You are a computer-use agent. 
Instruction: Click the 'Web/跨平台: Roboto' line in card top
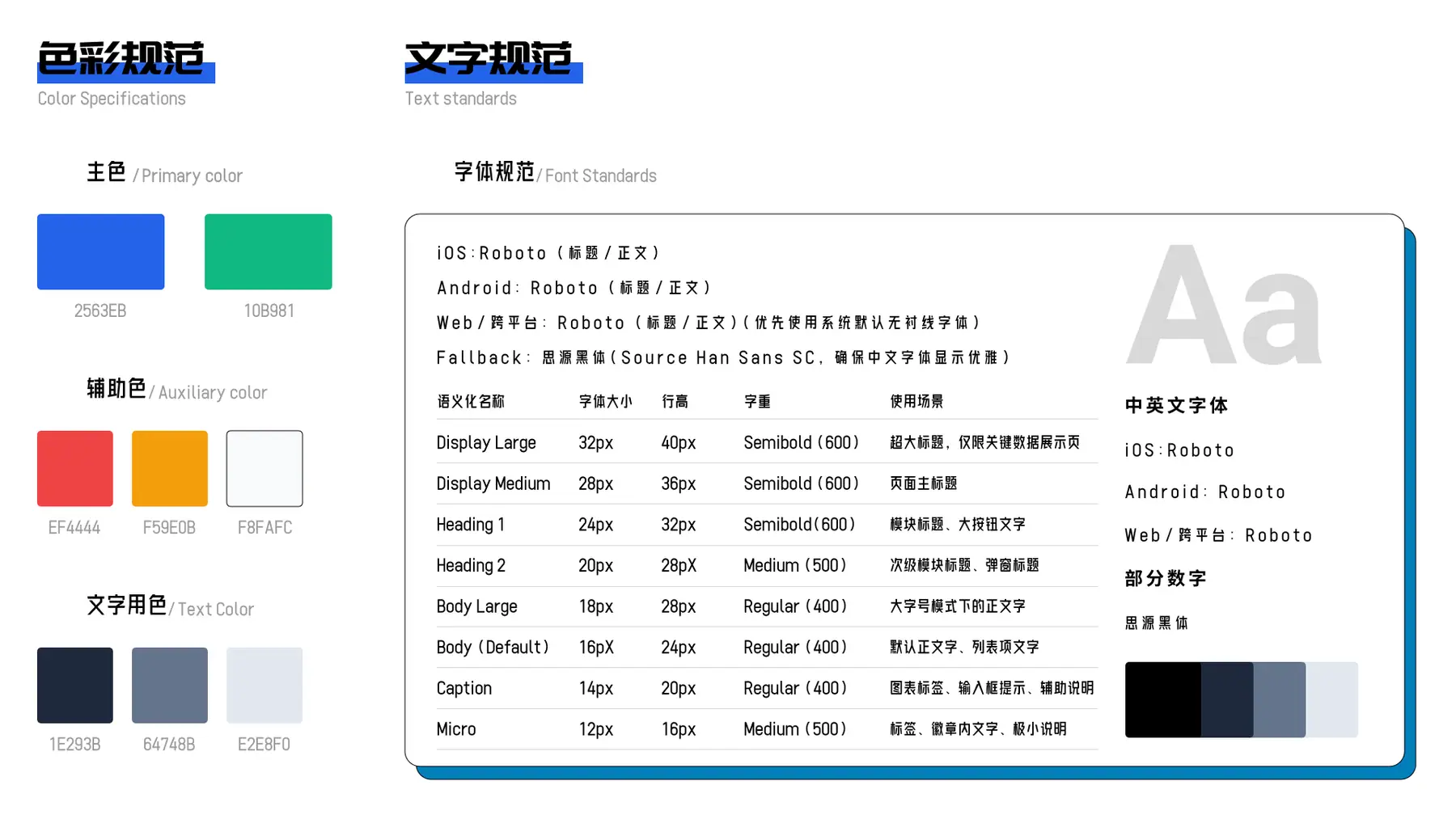pos(709,323)
